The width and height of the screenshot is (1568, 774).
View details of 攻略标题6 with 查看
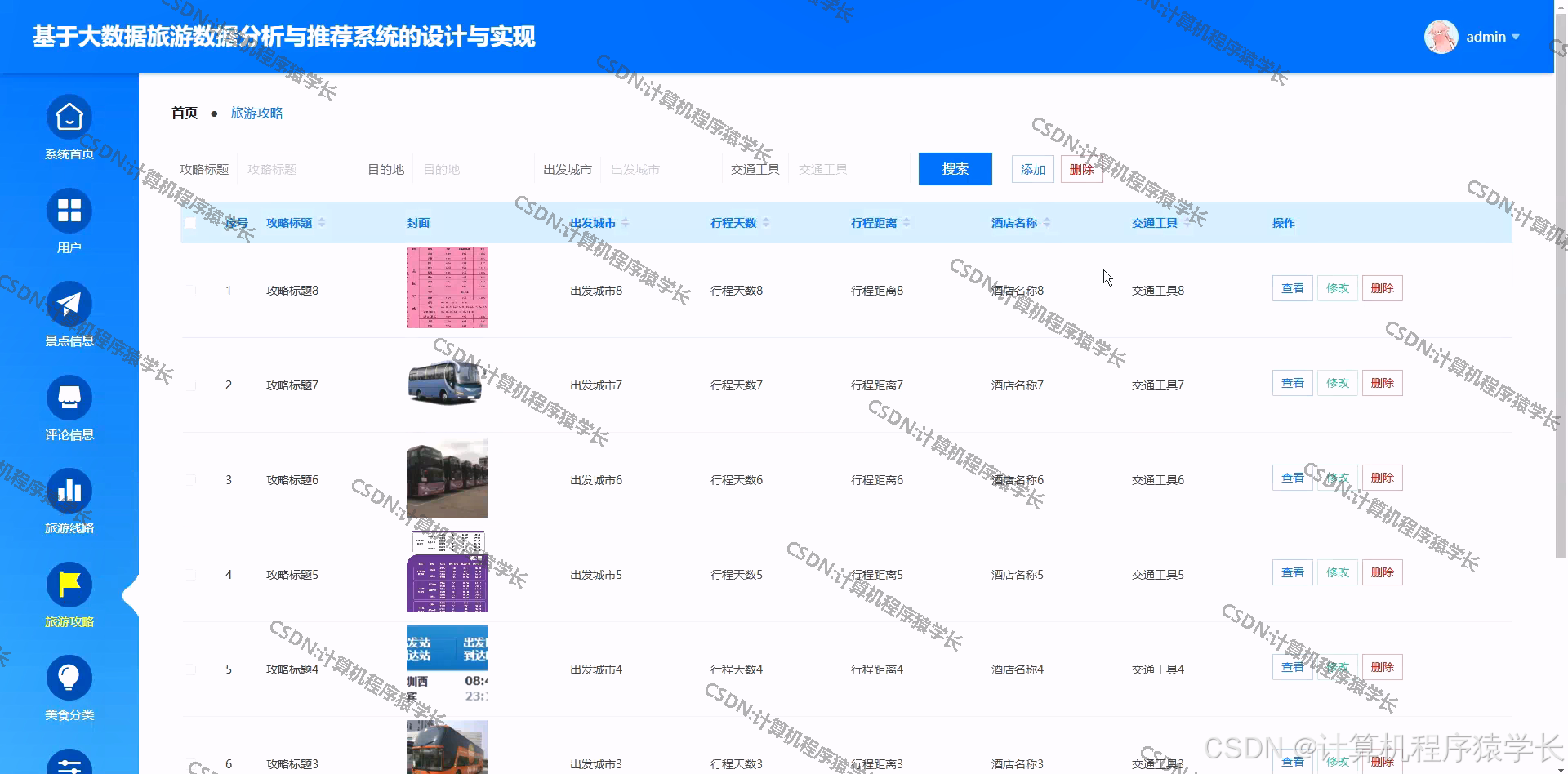(1293, 478)
